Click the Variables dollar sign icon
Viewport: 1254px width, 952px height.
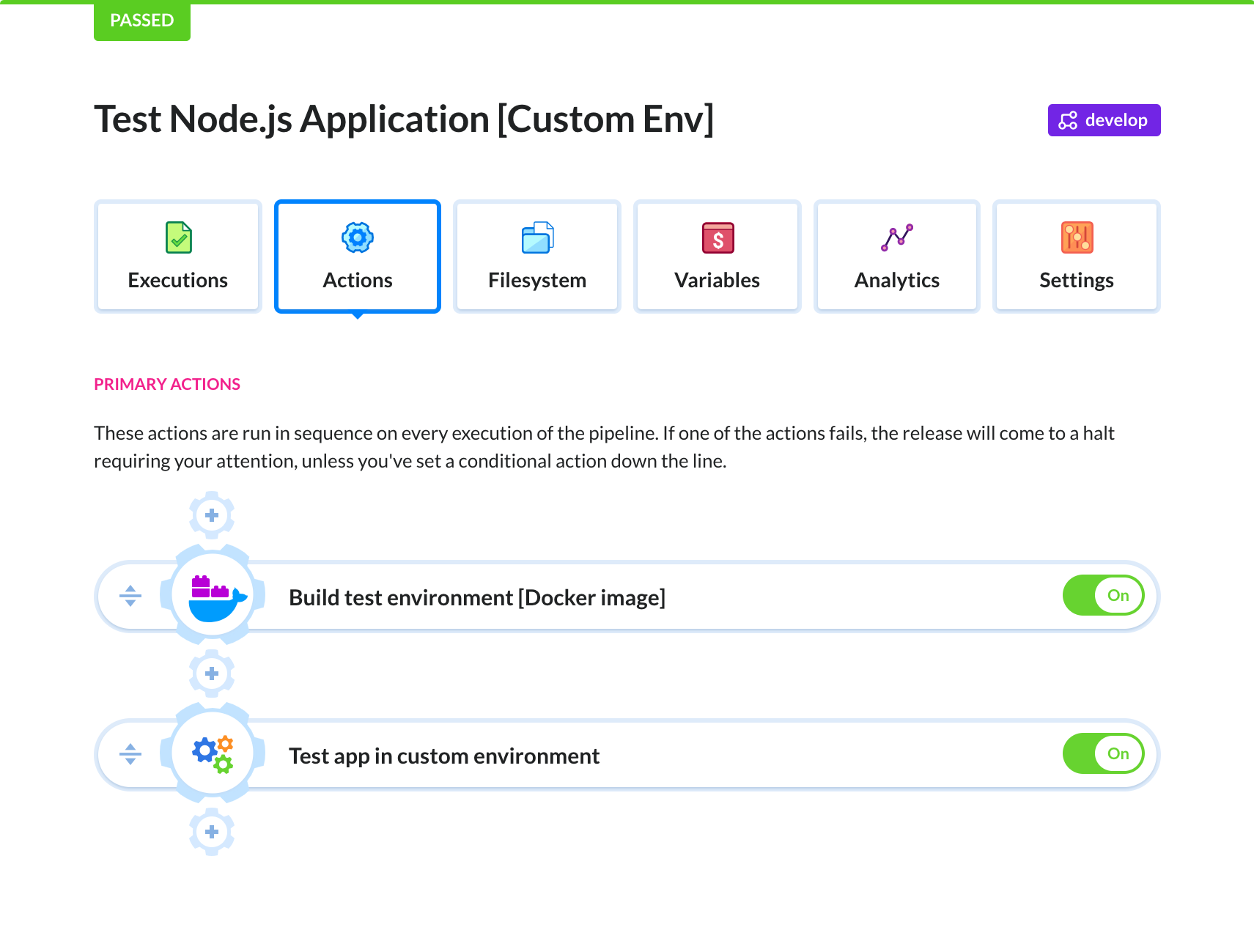click(718, 237)
